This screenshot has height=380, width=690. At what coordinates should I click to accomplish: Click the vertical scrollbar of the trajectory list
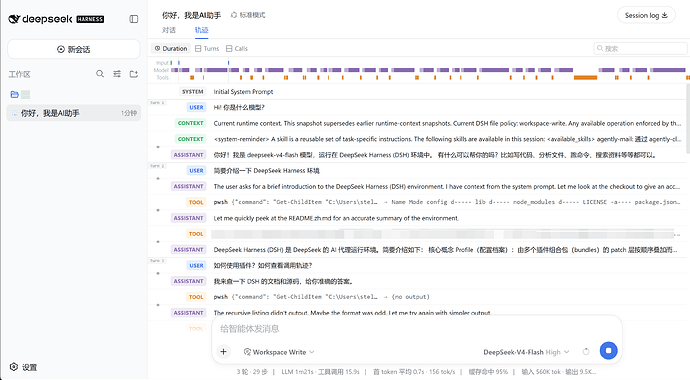click(x=687, y=119)
